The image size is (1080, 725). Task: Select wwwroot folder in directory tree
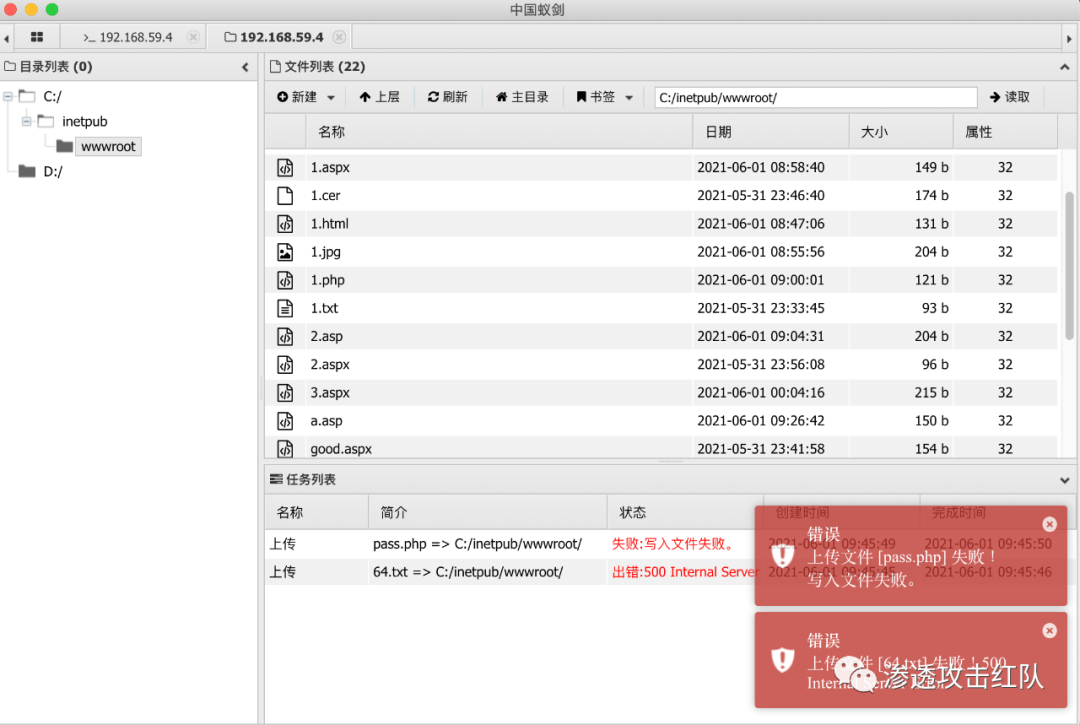pos(108,147)
